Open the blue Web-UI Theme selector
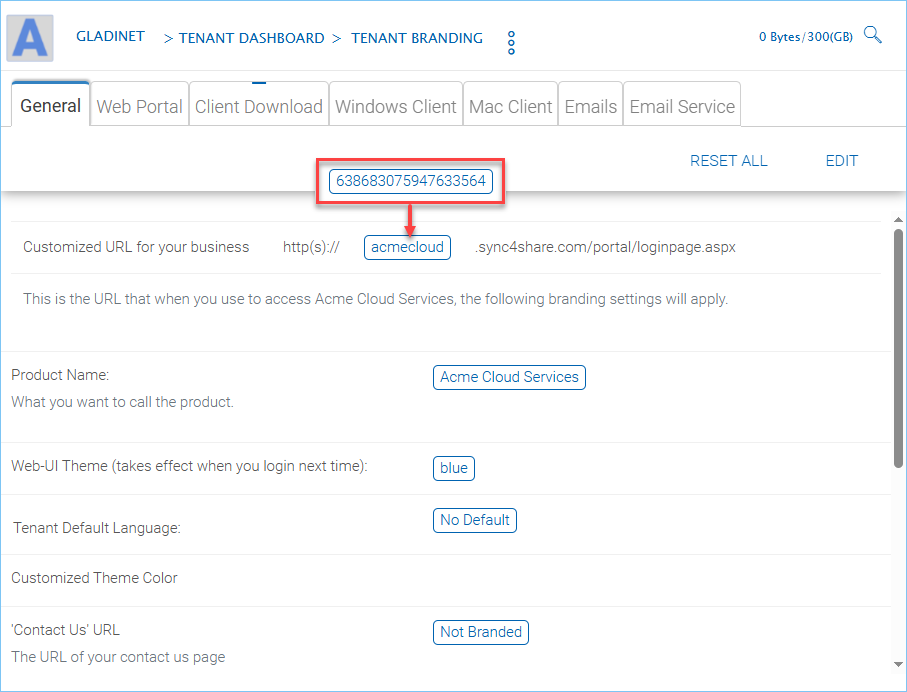Viewport: 907px width, 692px height. (x=454, y=468)
